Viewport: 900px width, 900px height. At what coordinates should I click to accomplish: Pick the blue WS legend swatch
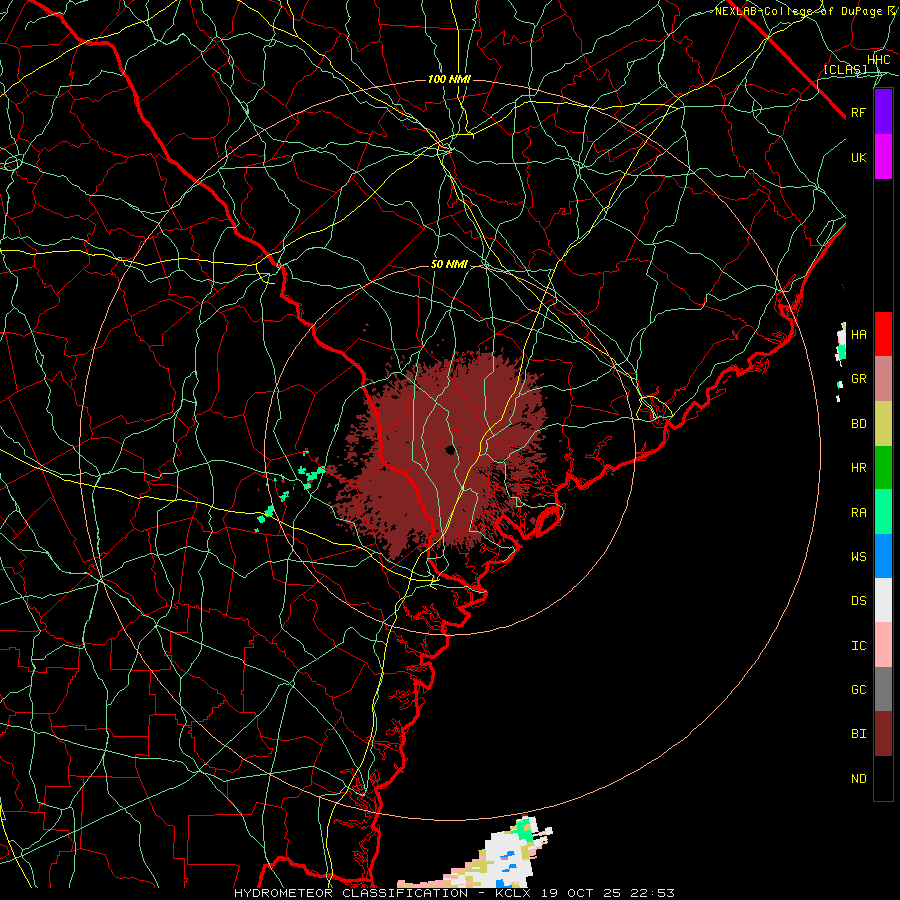(x=883, y=556)
